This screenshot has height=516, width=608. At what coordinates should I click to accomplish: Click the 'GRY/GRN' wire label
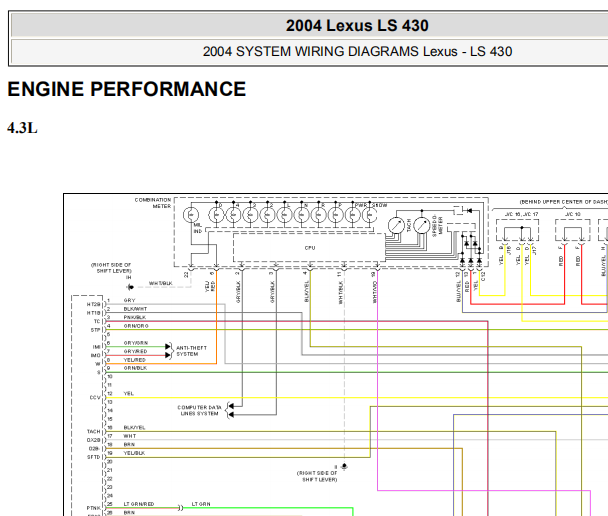click(136, 343)
